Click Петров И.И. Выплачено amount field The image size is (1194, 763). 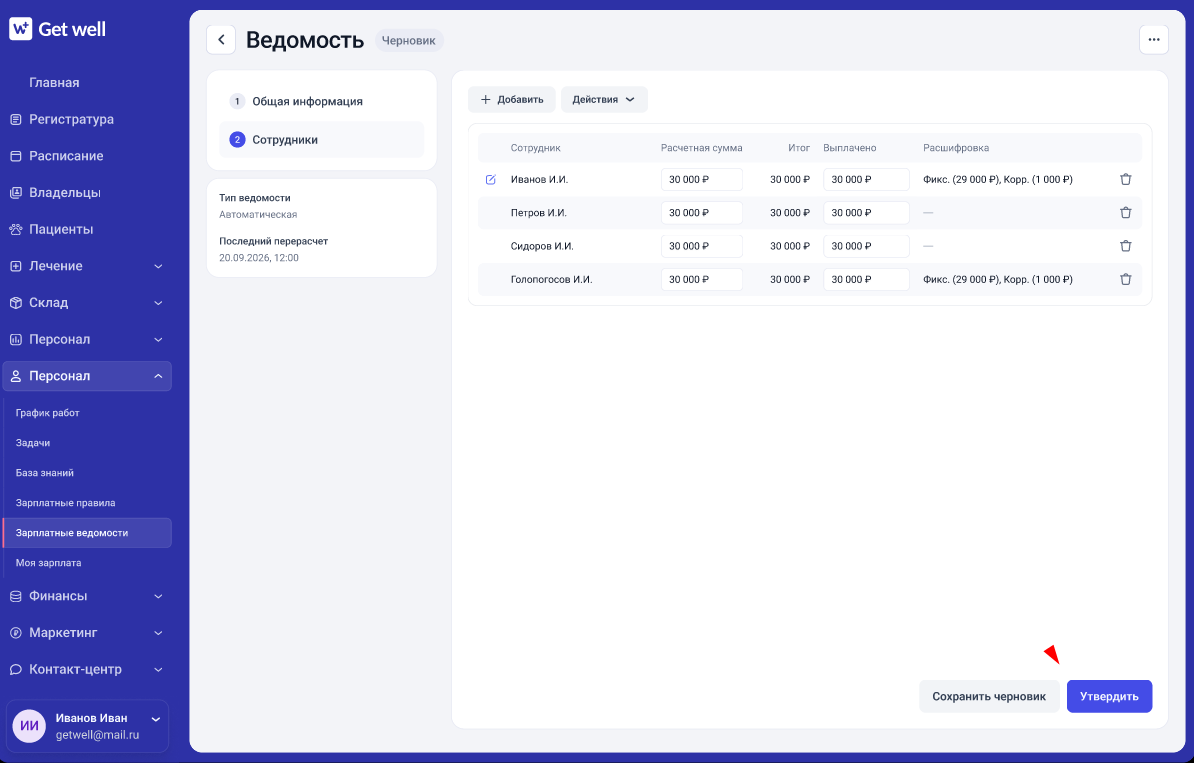click(x=866, y=213)
